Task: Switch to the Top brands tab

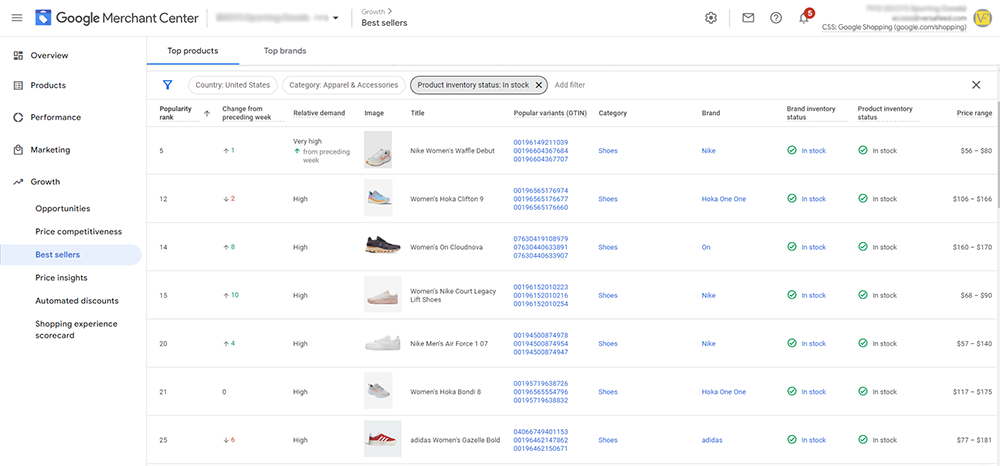Action: click(x=285, y=51)
